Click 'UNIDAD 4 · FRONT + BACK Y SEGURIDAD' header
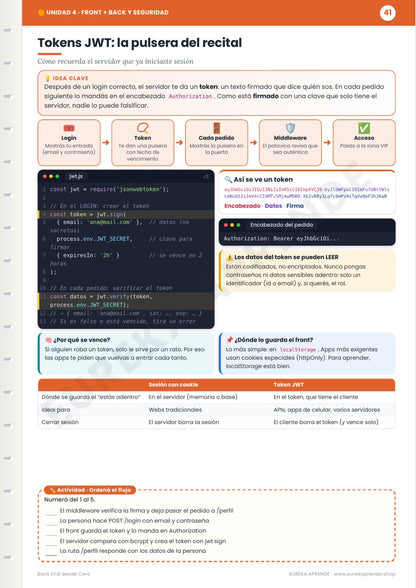416x588 pixels. pos(107,12)
